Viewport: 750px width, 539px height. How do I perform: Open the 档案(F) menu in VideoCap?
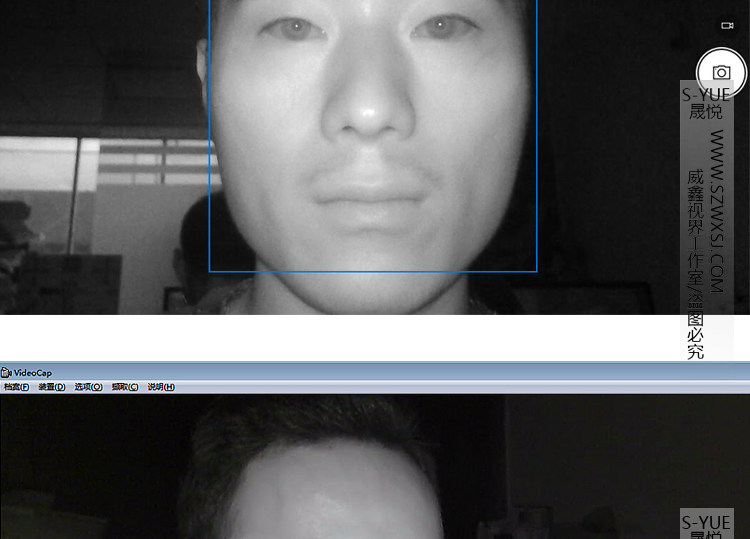(16, 386)
